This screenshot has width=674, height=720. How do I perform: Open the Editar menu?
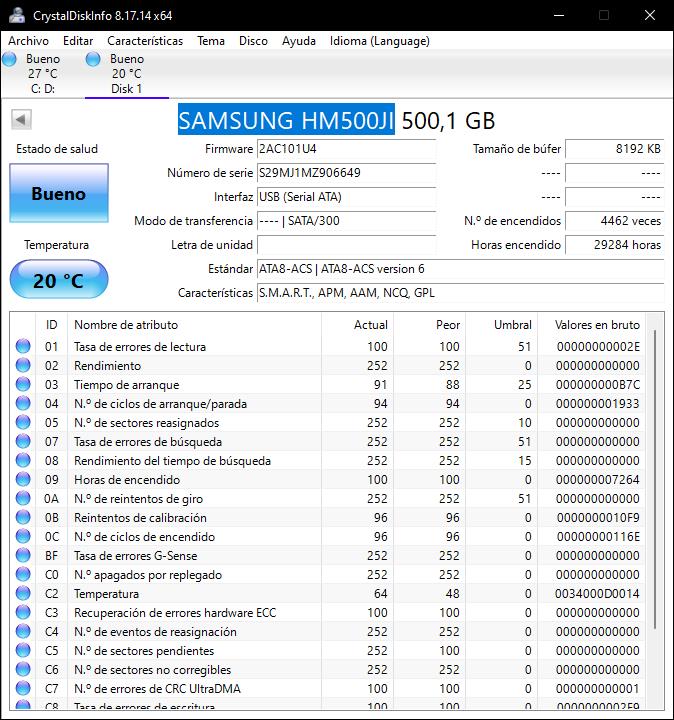[x=78, y=41]
